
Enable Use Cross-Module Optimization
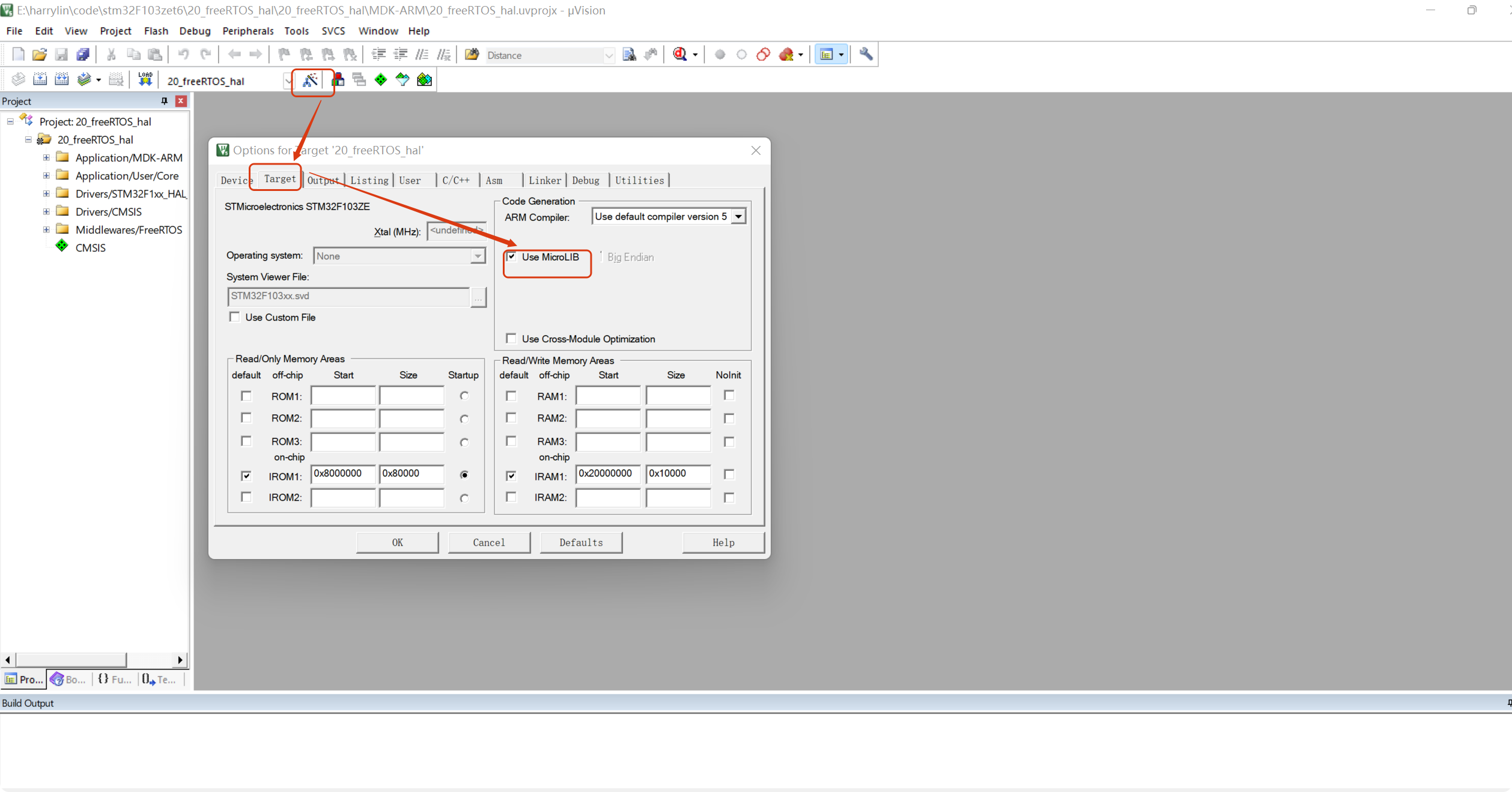click(511, 339)
